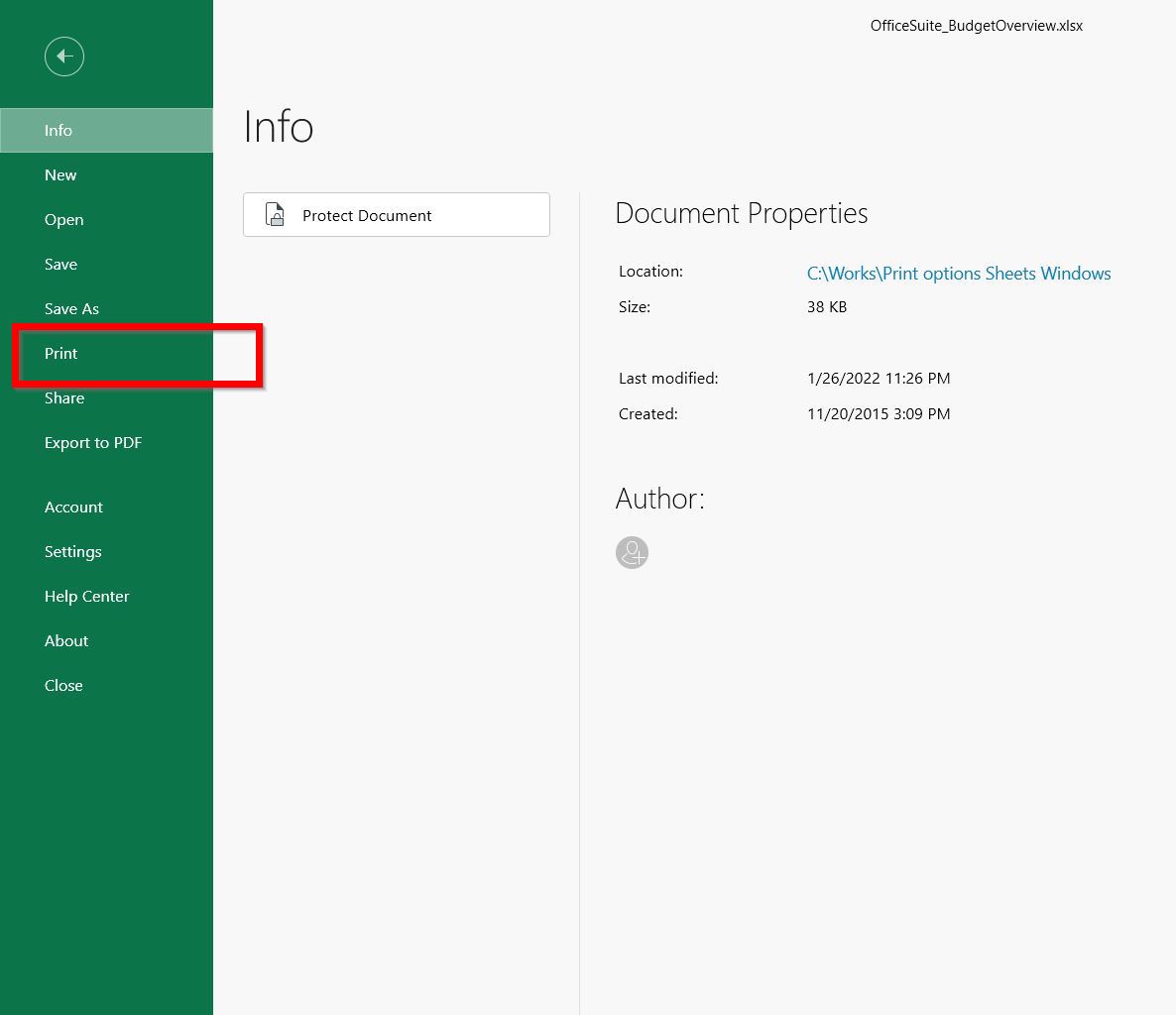The height and width of the screenshot is (1015, 1176).
Task: Click Close in the sidebar
Action: click(106, 685)
